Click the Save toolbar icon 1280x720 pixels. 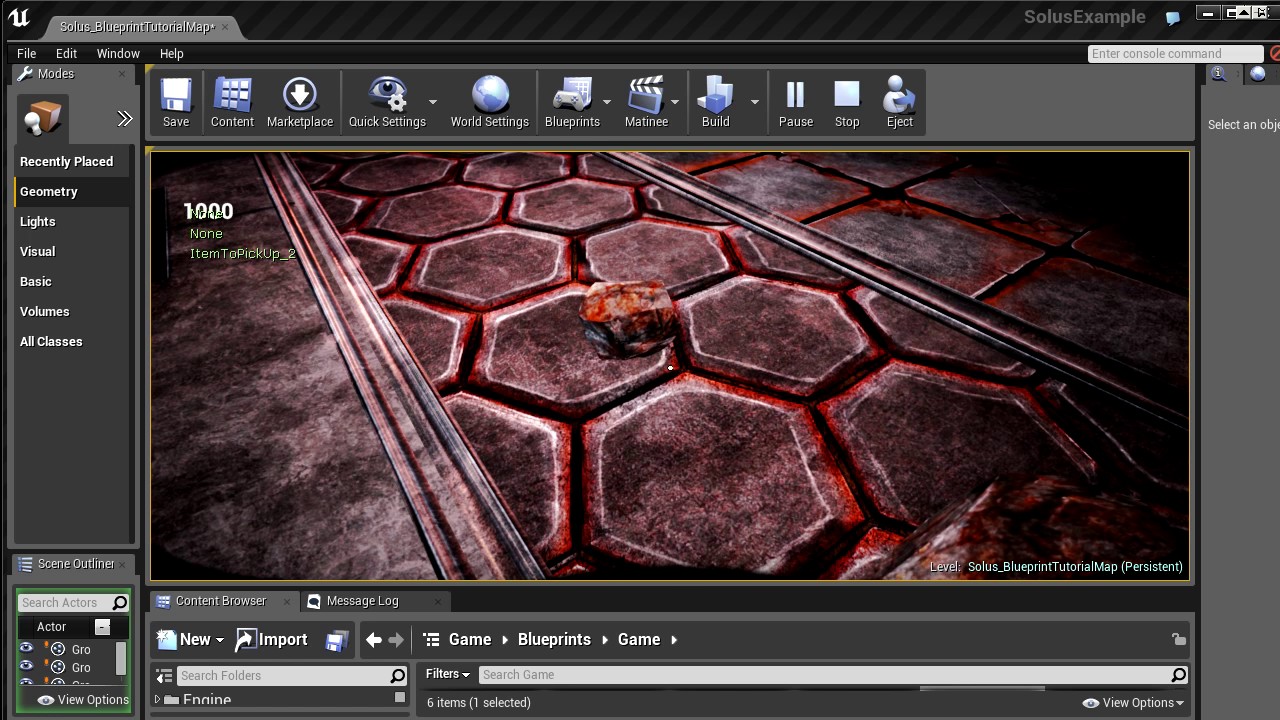(x=176, y=102)
